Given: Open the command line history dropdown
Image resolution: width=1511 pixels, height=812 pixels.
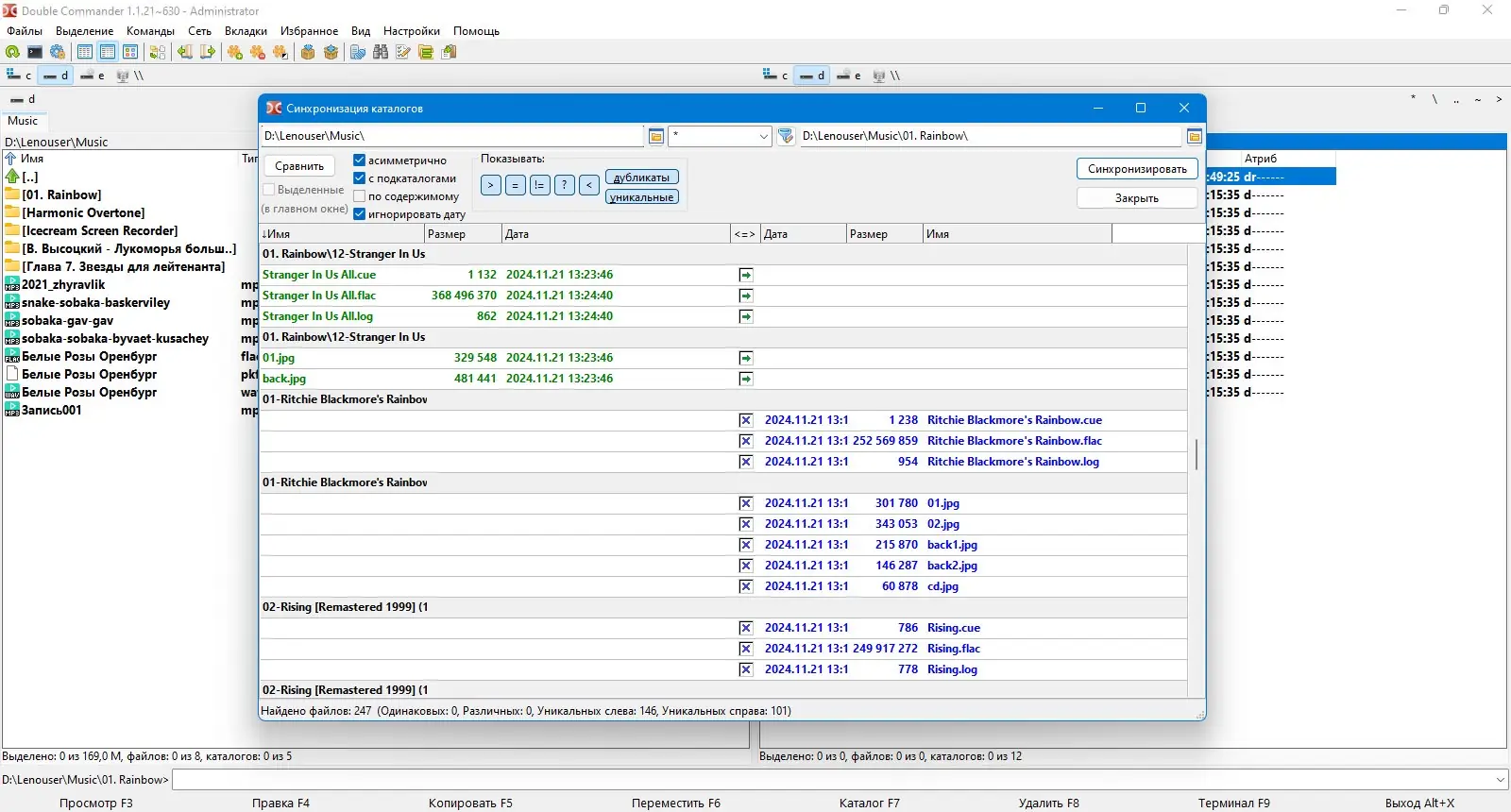Looking at the screenshot, I should click(1501, 780).
